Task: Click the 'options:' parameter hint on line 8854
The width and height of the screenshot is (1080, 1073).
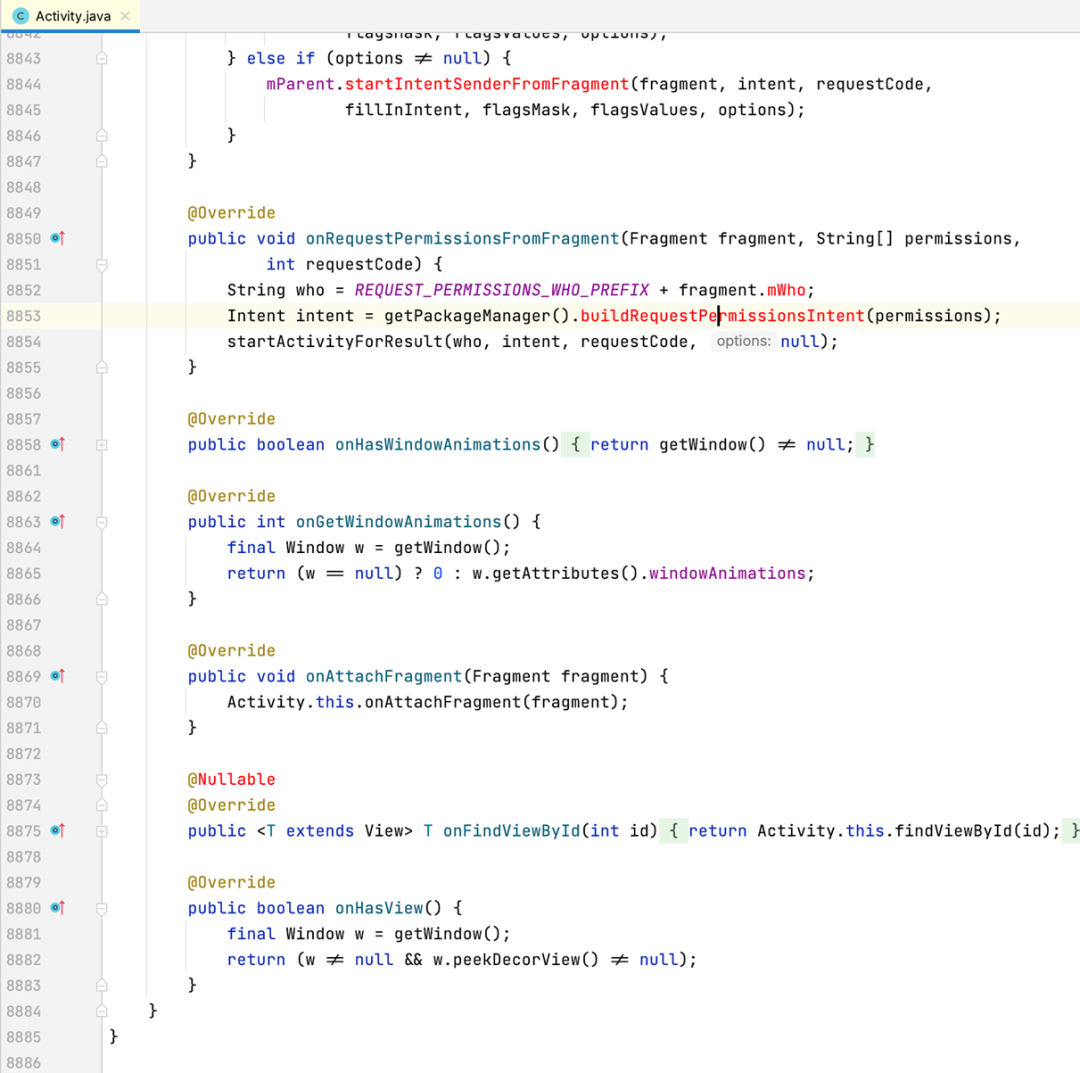Action: point(743,342)
